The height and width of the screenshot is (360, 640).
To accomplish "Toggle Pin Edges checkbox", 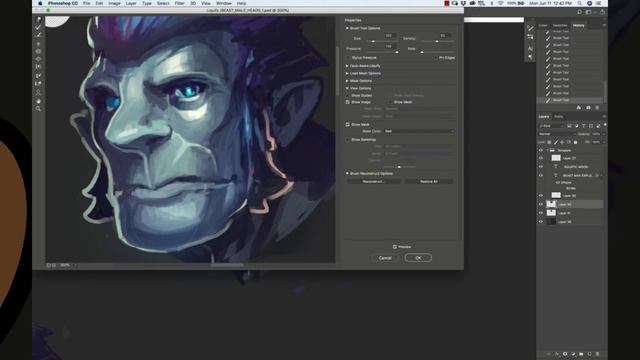I will 436,58.
